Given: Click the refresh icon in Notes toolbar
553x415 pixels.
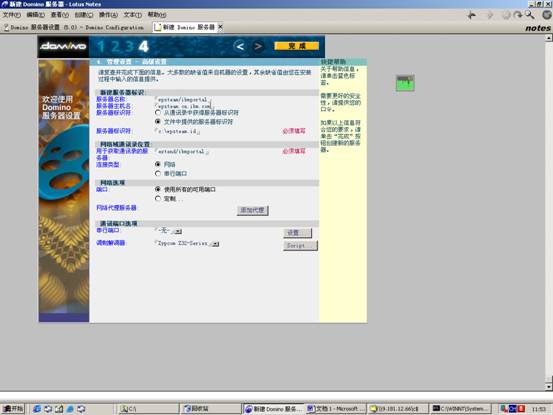Looking at the screenshot, I should [x=518, y=15].
